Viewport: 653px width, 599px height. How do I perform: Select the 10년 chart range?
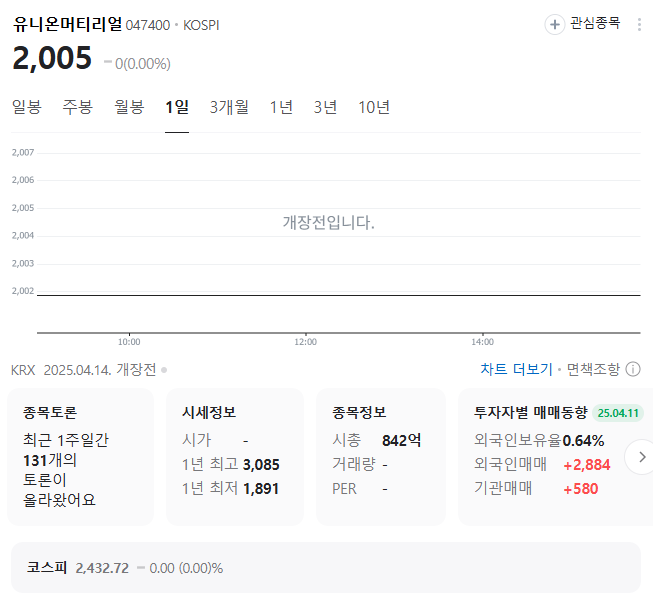coord(374,107)
